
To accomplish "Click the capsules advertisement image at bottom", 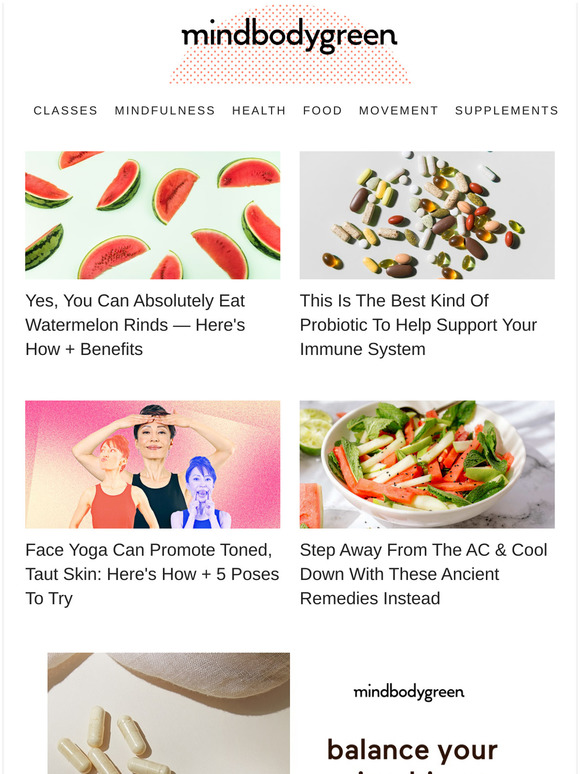I will tap(168, 713).
